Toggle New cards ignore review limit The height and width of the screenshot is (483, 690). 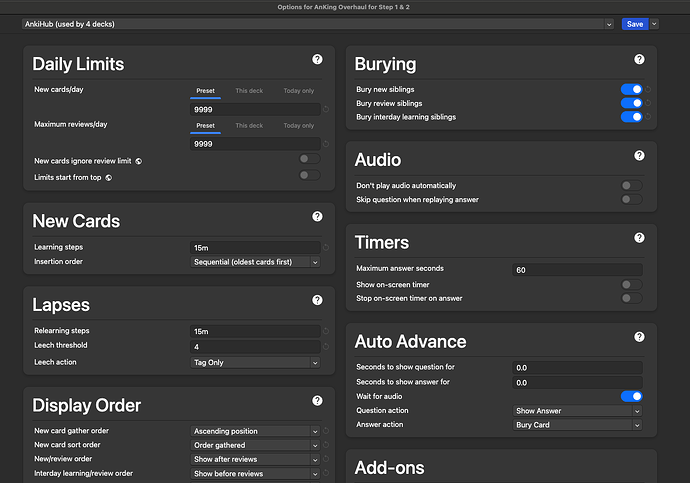pos(310,159)
